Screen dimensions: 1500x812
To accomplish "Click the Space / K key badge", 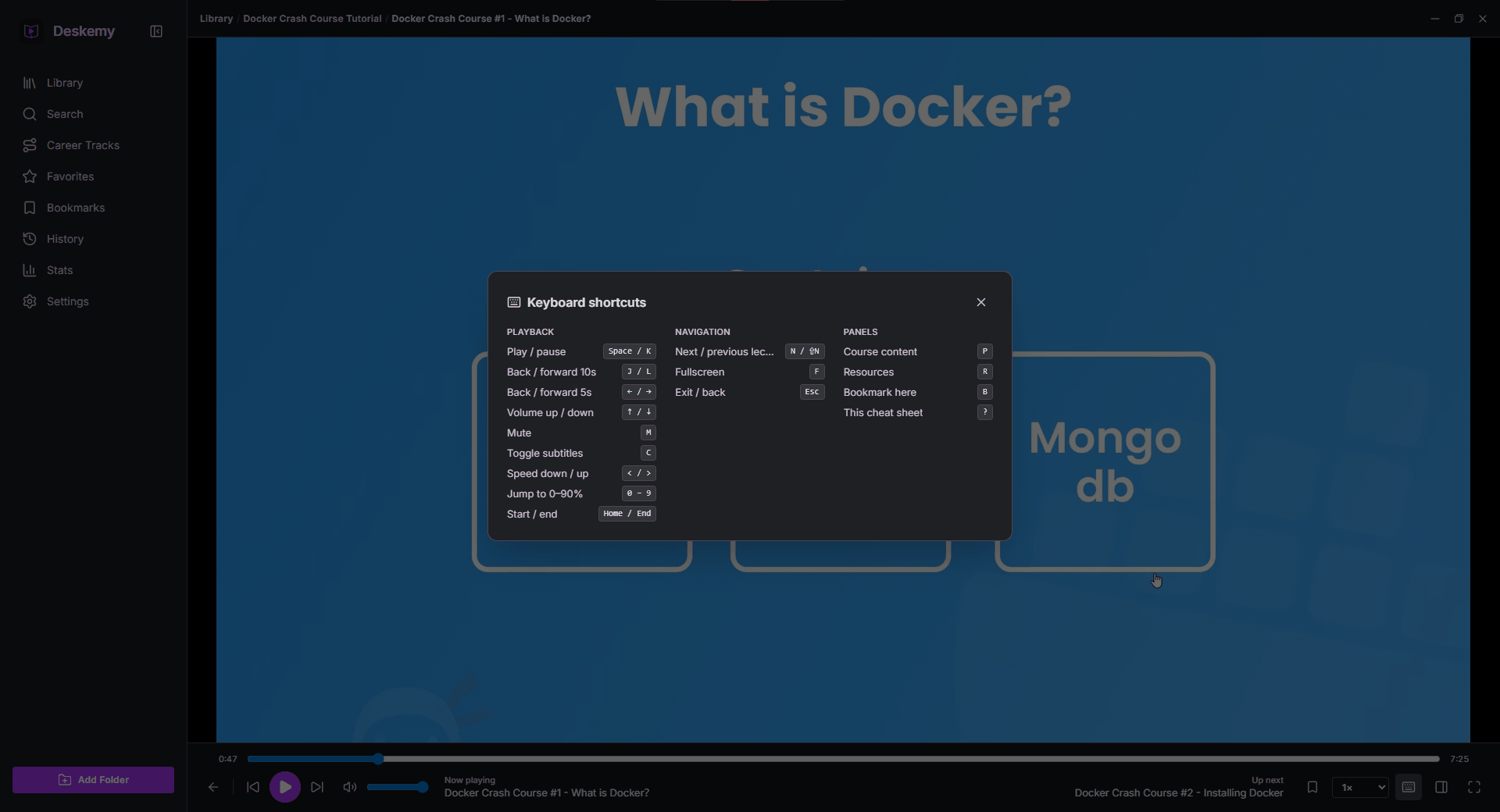I will [x=630, y=351].
